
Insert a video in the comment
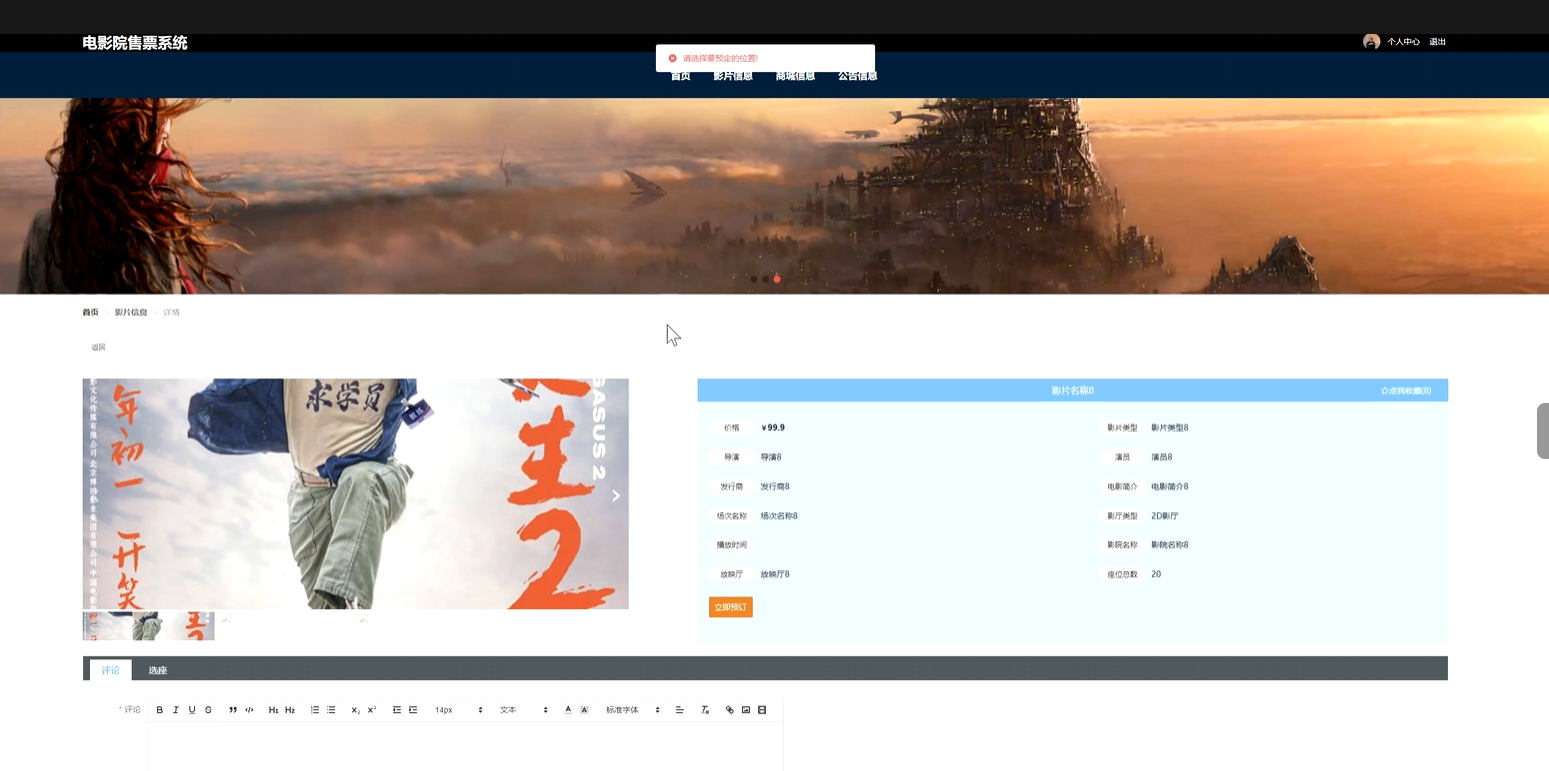point(762,710)
